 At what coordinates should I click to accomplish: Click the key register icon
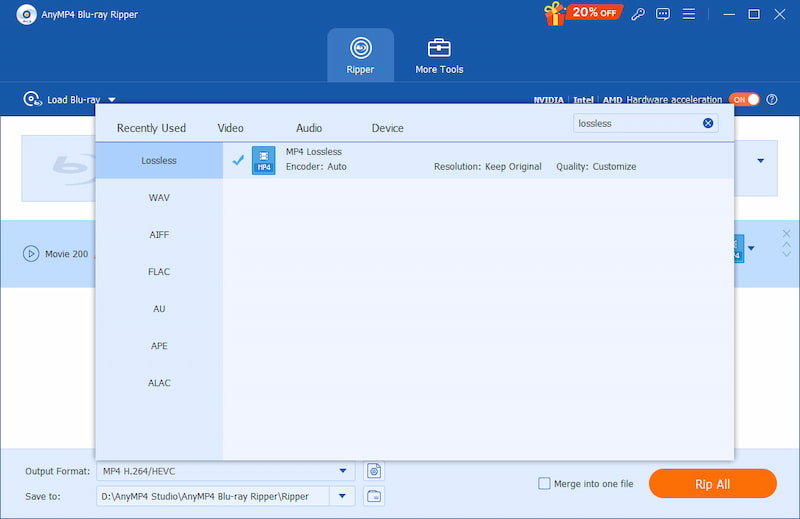pyautogui.click(x=638, y=14)
